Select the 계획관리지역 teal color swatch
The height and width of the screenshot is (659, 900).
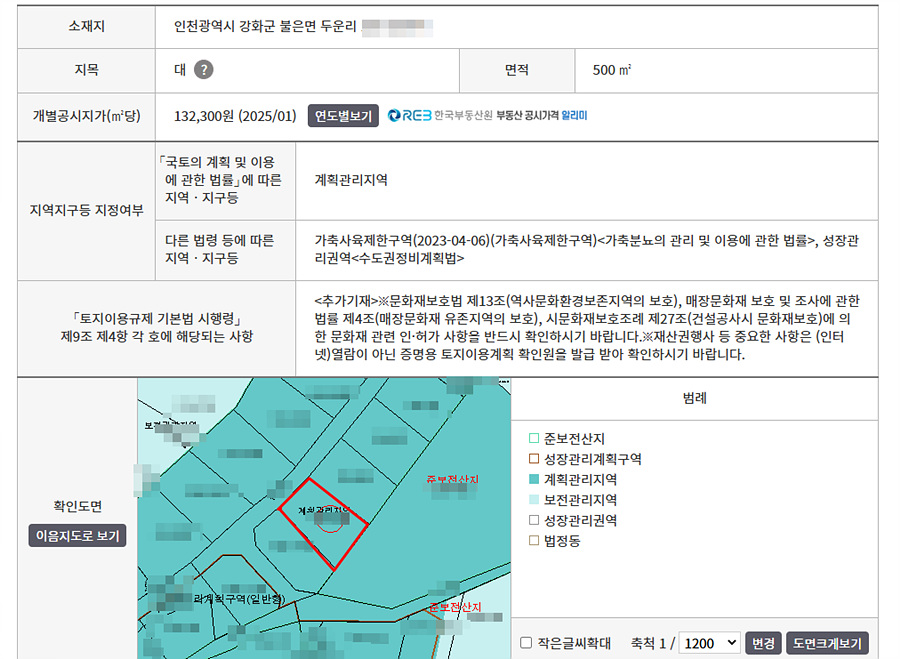[534, 480]
